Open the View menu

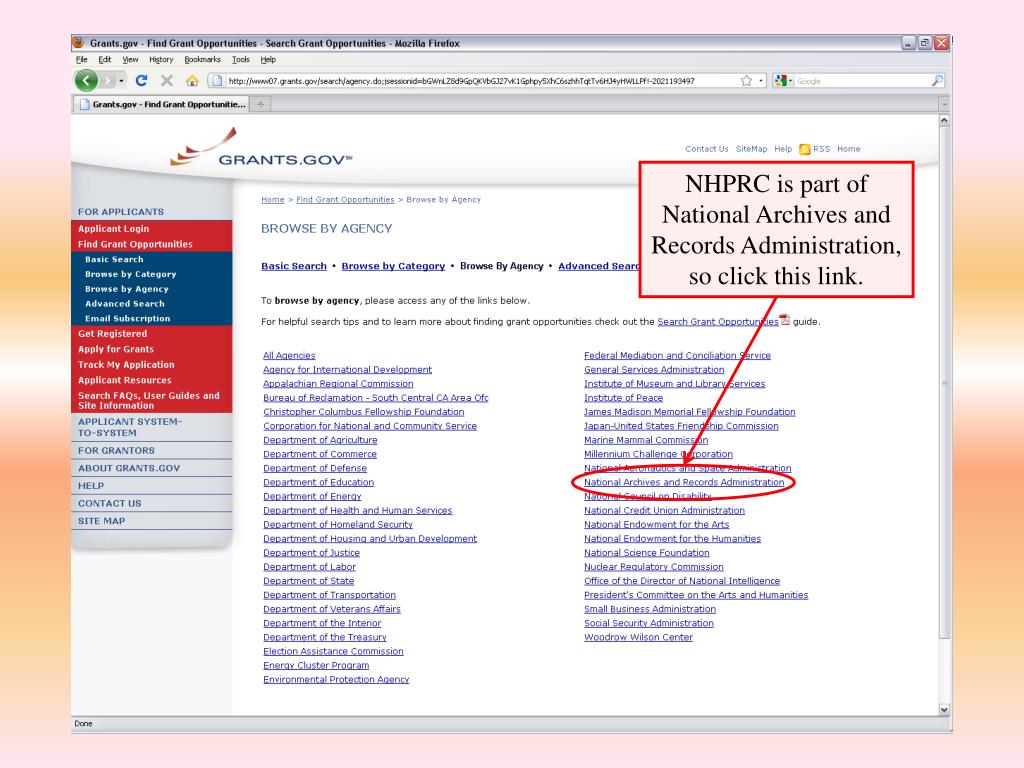[130, 59]
